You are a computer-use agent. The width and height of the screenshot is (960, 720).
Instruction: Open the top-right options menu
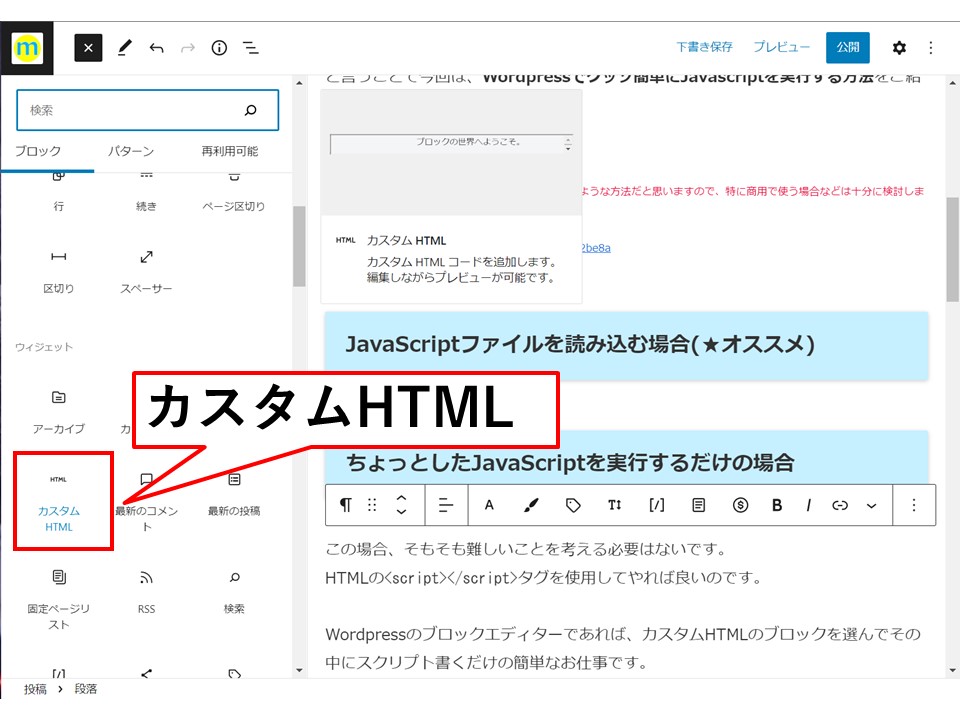pyautogui.click(x=931, y=48)
